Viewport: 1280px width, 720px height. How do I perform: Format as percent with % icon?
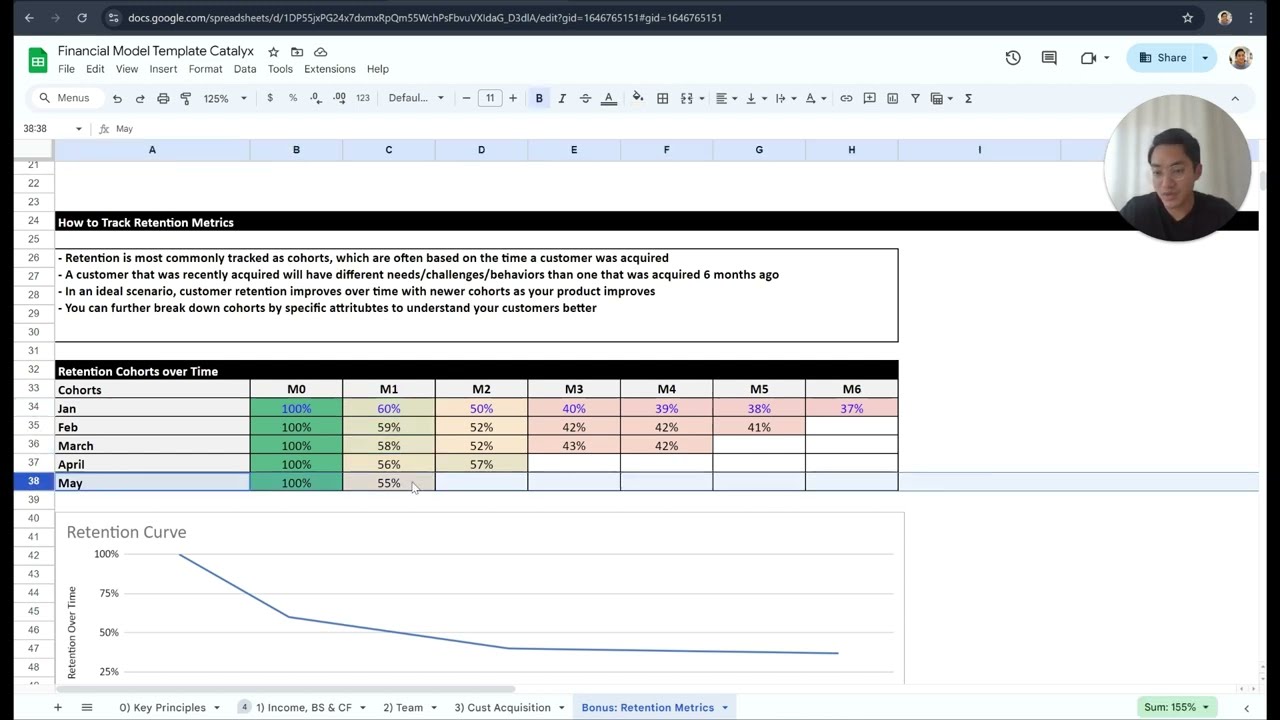point(293,98)
